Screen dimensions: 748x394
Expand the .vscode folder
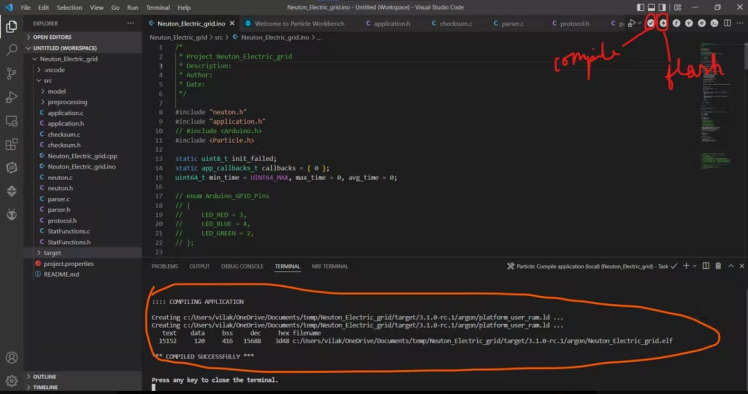point(83,70)
